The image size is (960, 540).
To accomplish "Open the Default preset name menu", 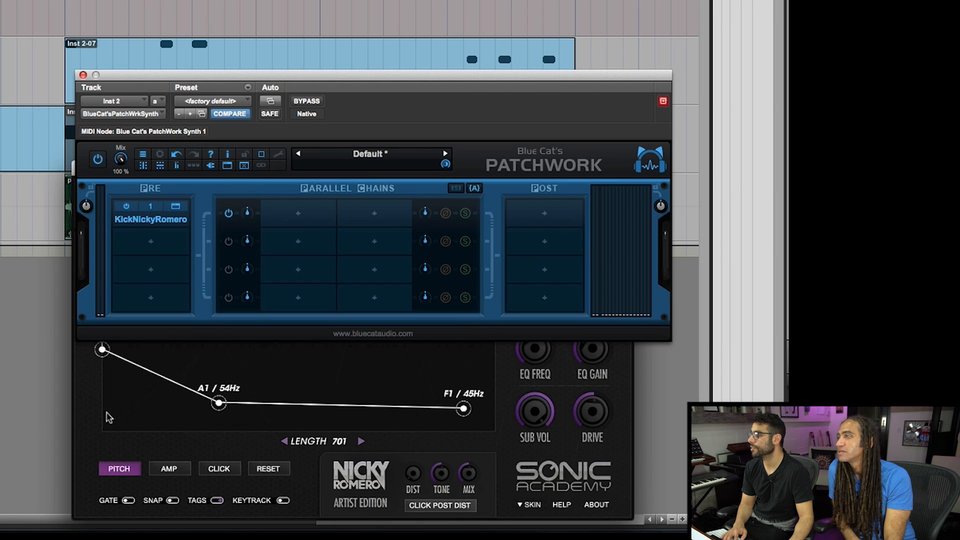I will pyautogui.click(x=370, y=154).
